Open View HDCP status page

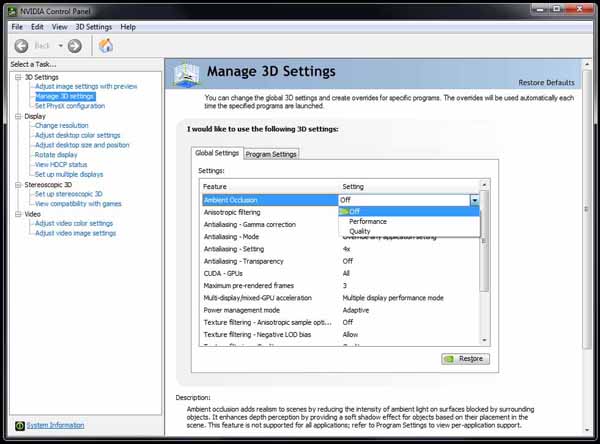coord(61,165)
